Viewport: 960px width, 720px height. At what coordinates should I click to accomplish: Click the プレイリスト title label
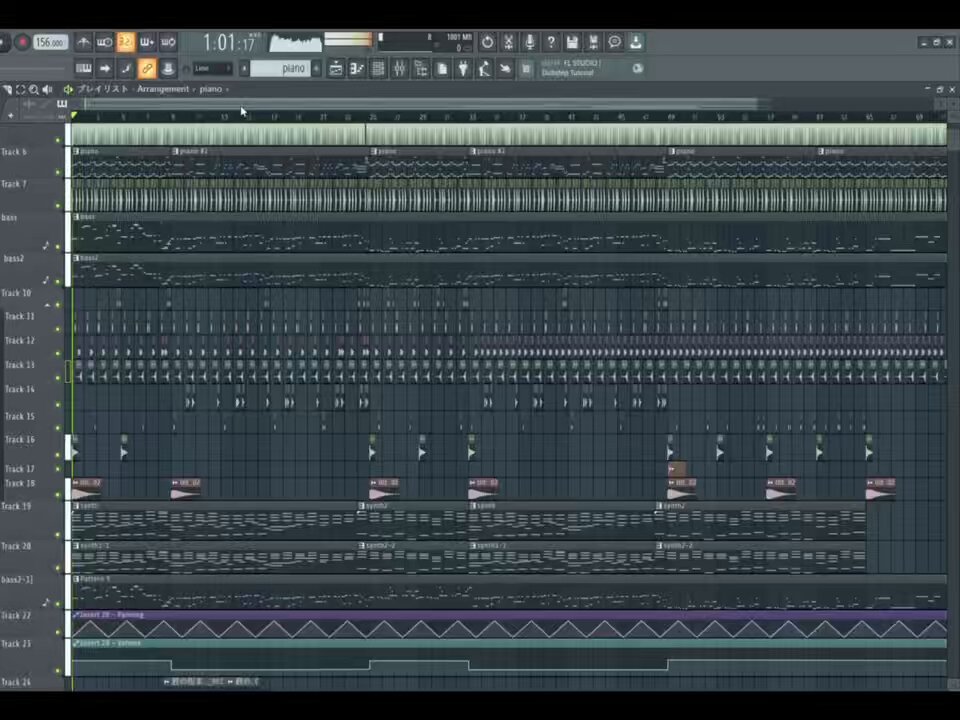click(103, 89)
